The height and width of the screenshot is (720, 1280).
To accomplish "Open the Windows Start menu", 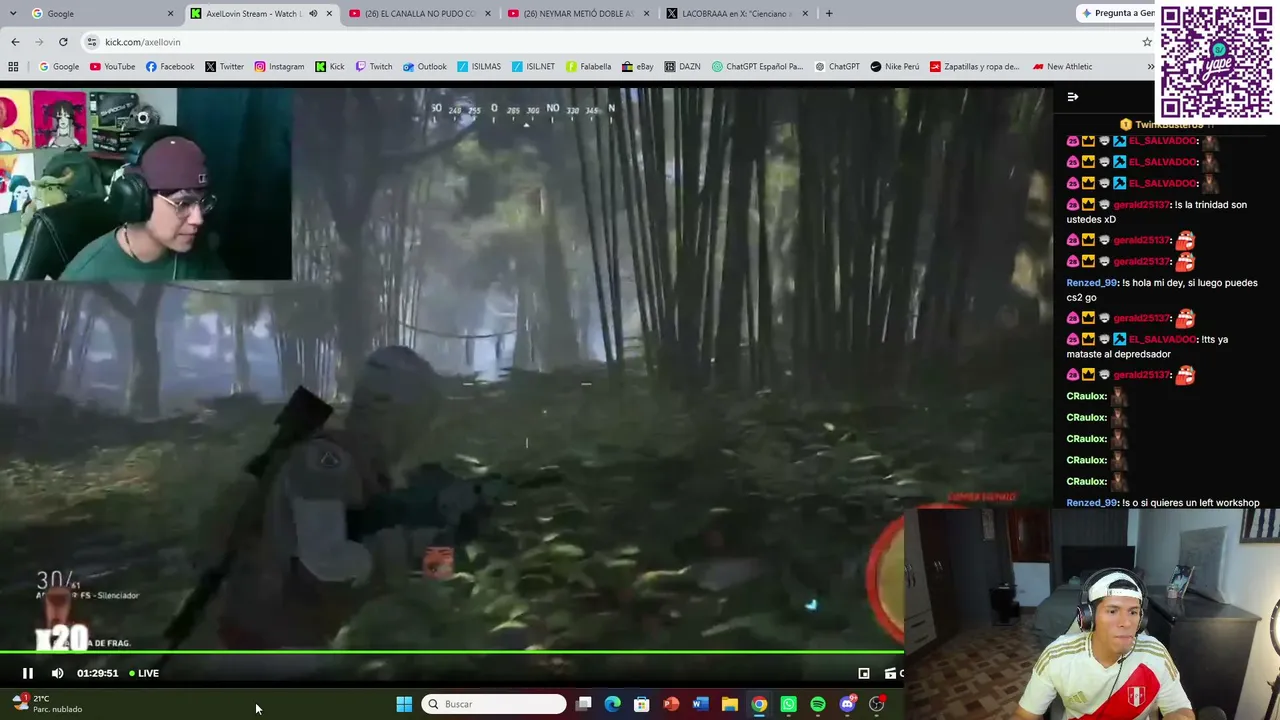I will point(404,704).
